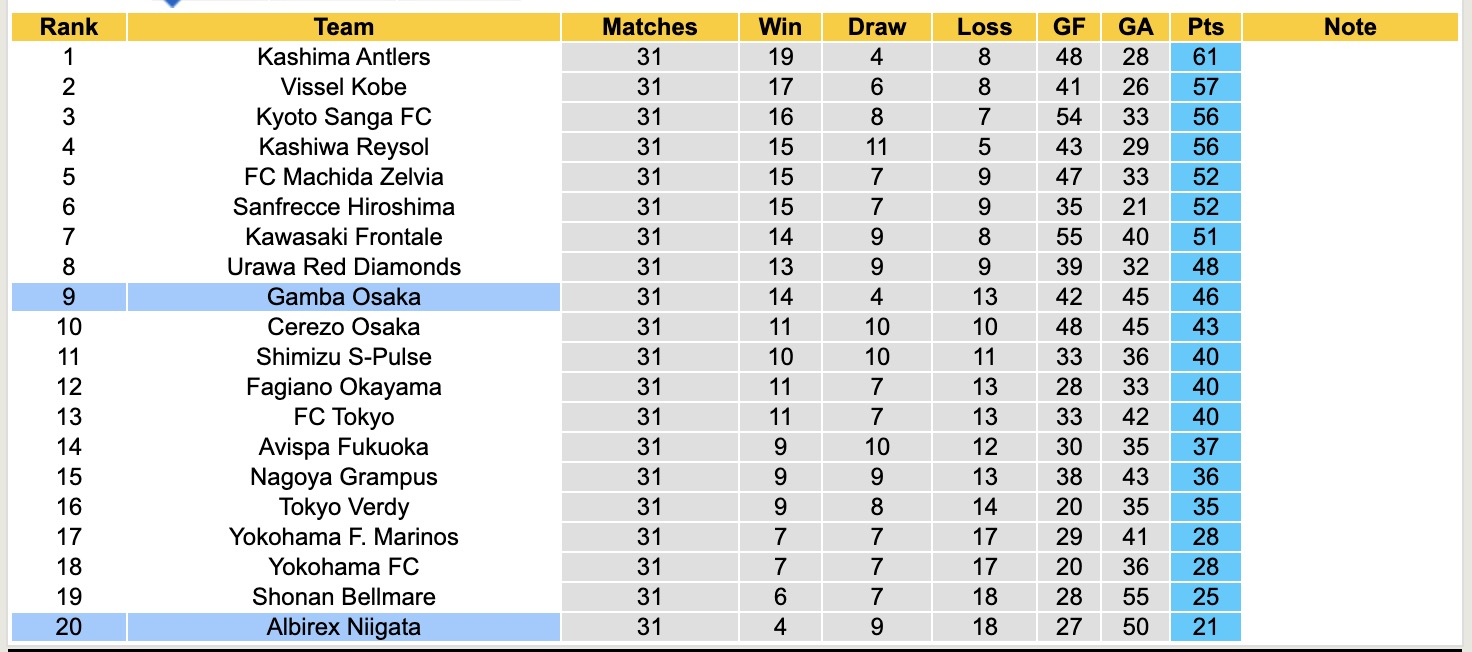Click the Vissel Kobe team name

(x=343, y=87)
